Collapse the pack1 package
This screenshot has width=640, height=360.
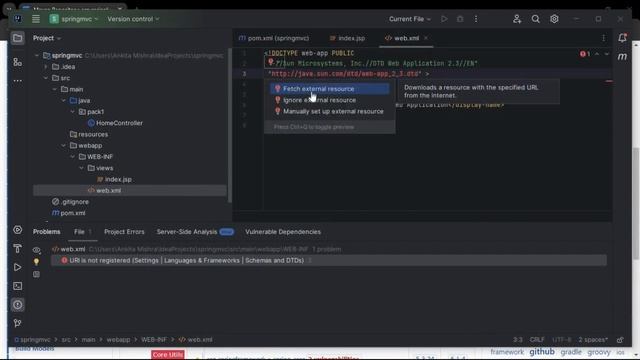[x=73, y=112]
